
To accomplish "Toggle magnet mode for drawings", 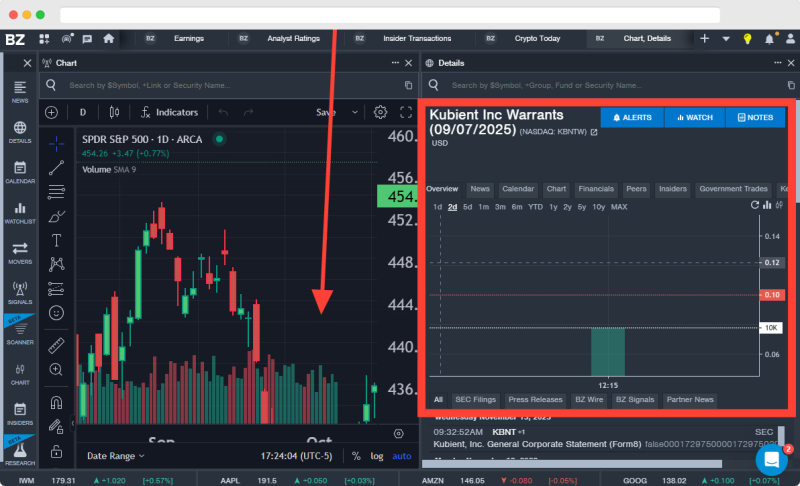I will [x=56, y=402].
